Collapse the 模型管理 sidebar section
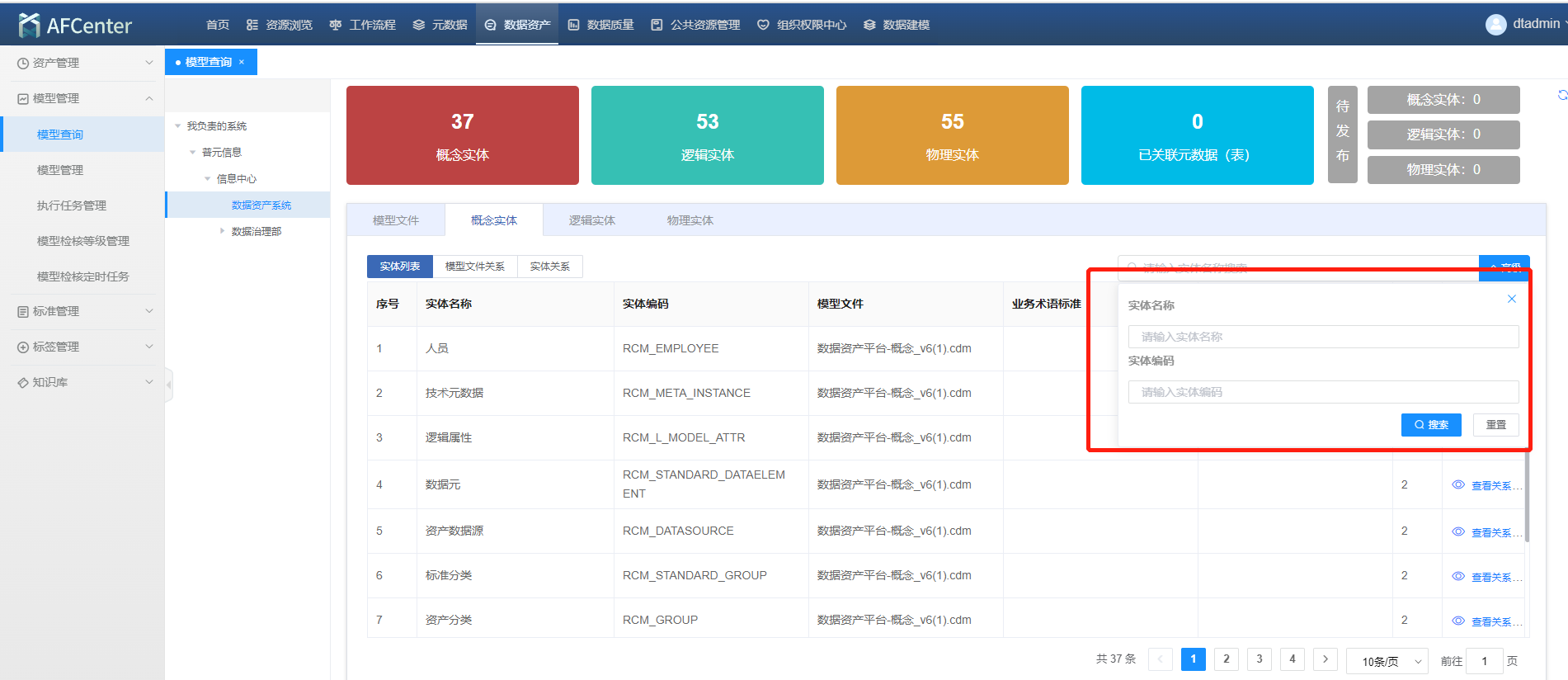Screen dimensions: 1568x680 (82, 98)
